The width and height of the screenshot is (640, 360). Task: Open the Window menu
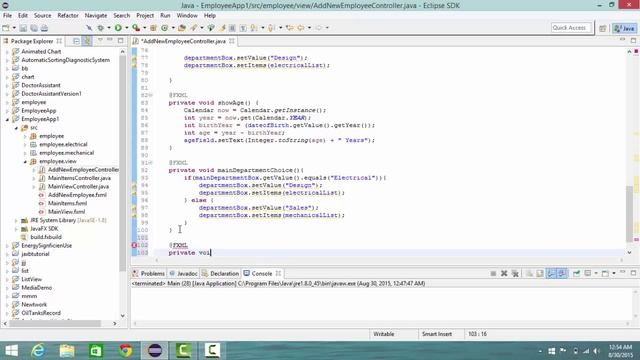click(x=187, y=16)
